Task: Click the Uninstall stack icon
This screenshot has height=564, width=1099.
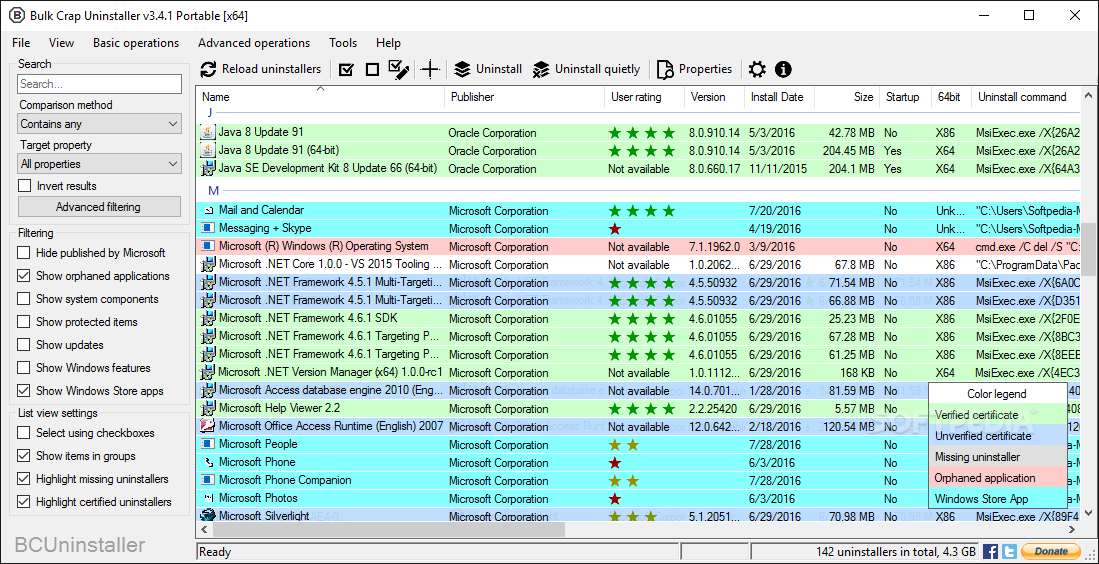Action: 462,69
